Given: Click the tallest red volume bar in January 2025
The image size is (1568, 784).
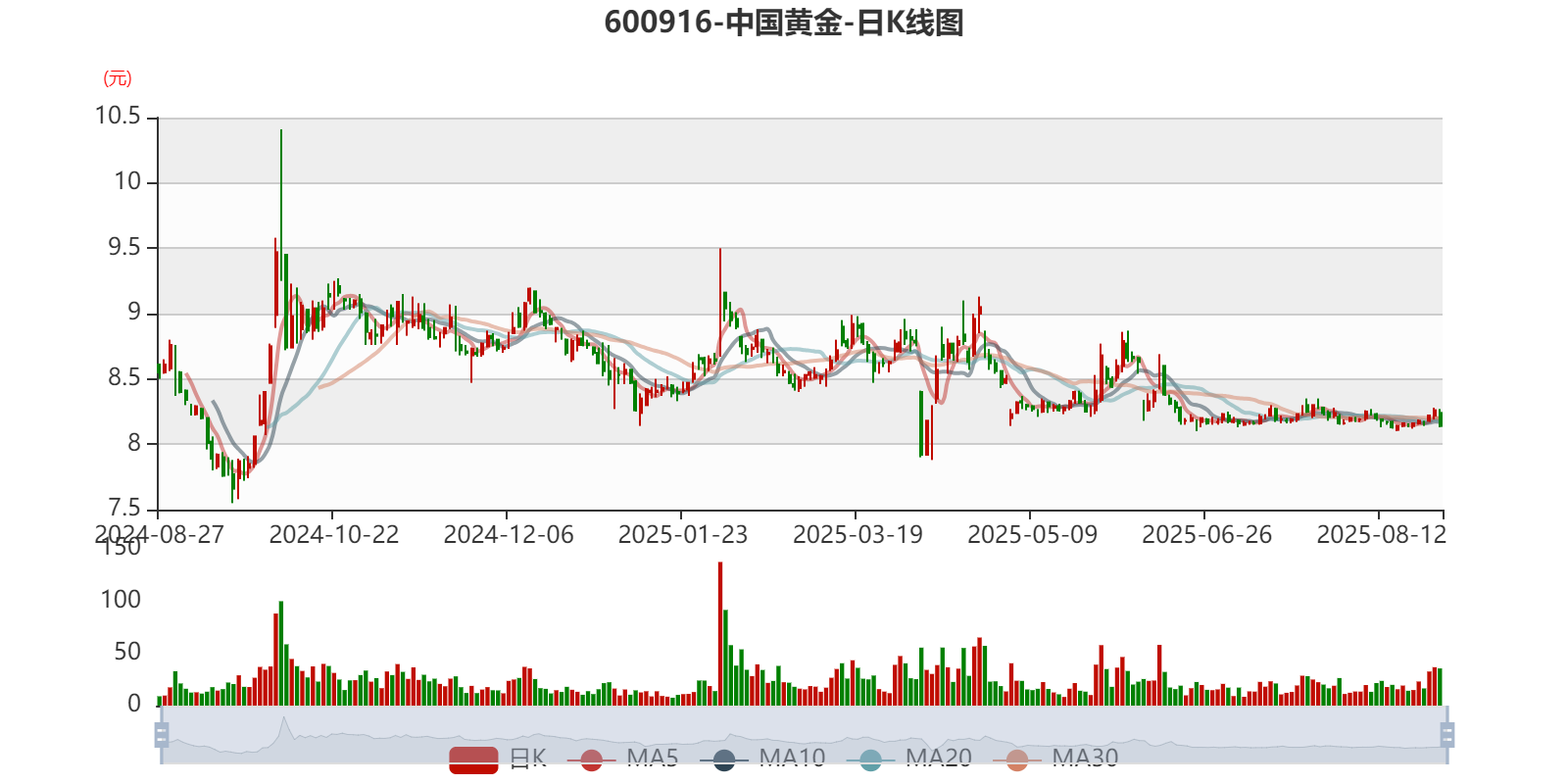Looking at the screenshot, I should (x=720, y=634).
